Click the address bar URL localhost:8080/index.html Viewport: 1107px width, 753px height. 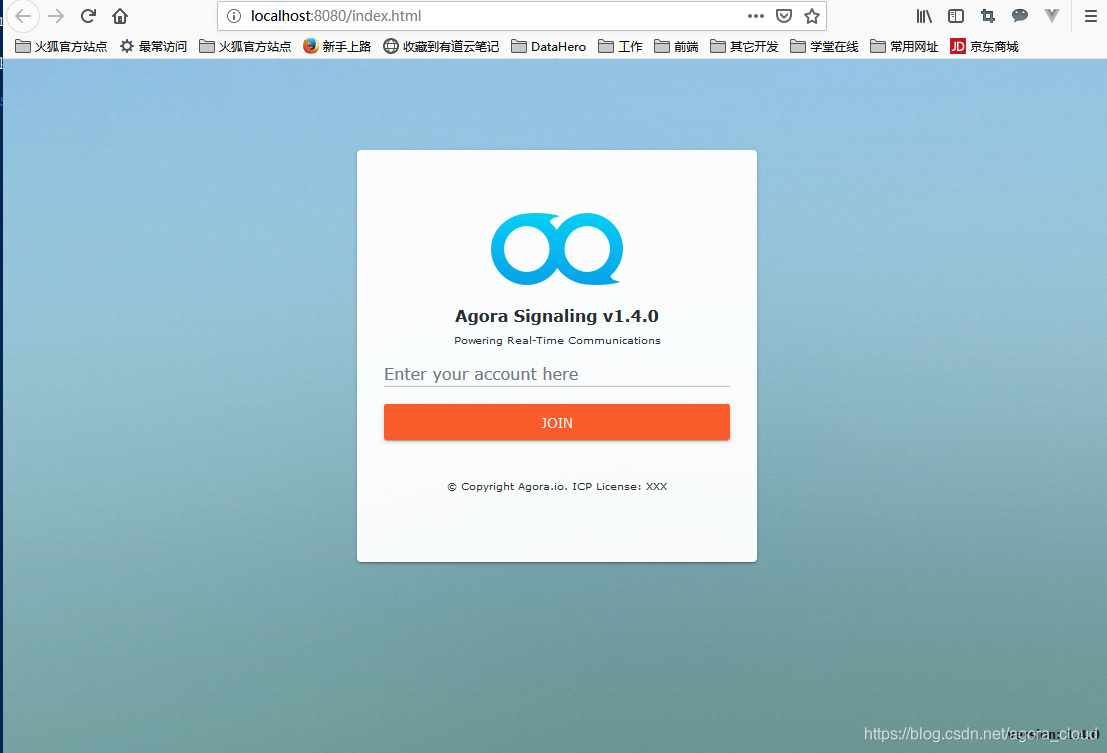tap(336, 16)
